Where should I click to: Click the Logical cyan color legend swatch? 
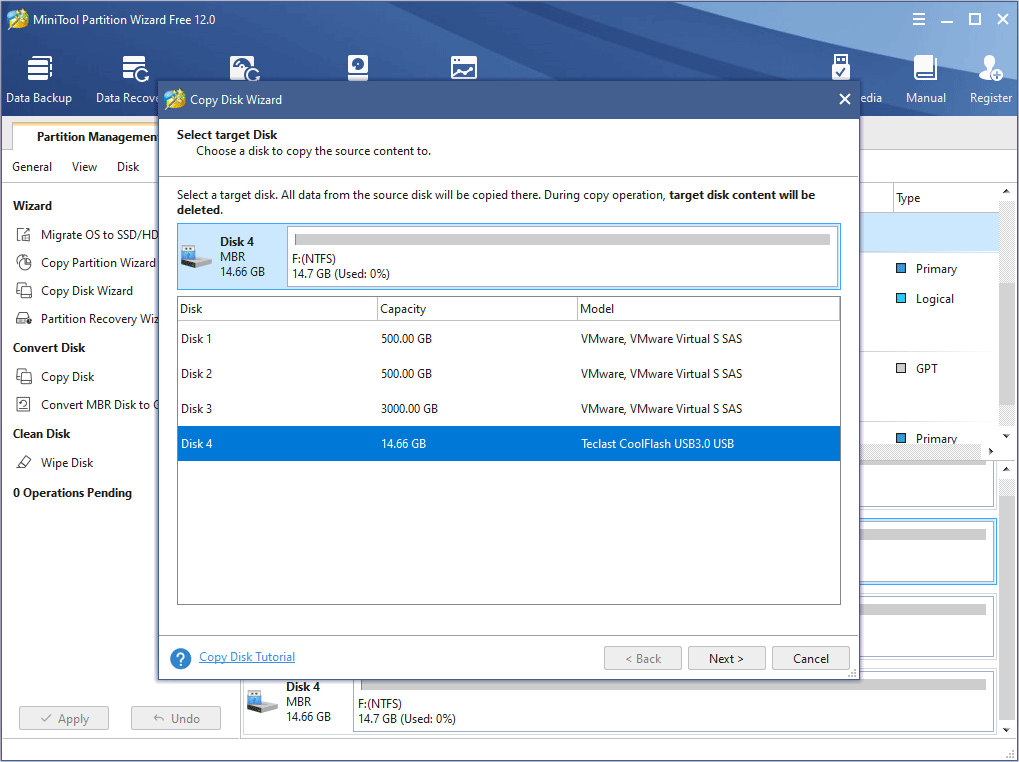coord(901,298)
